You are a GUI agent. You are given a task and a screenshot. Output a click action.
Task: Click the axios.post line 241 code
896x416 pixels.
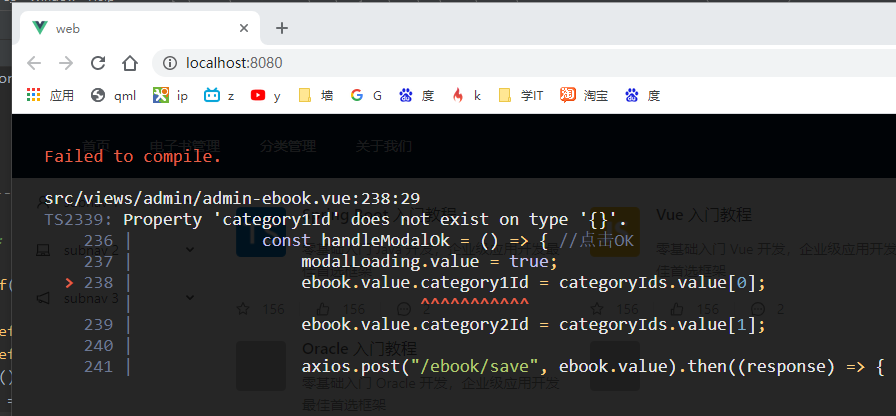click(x=593, y=366)
